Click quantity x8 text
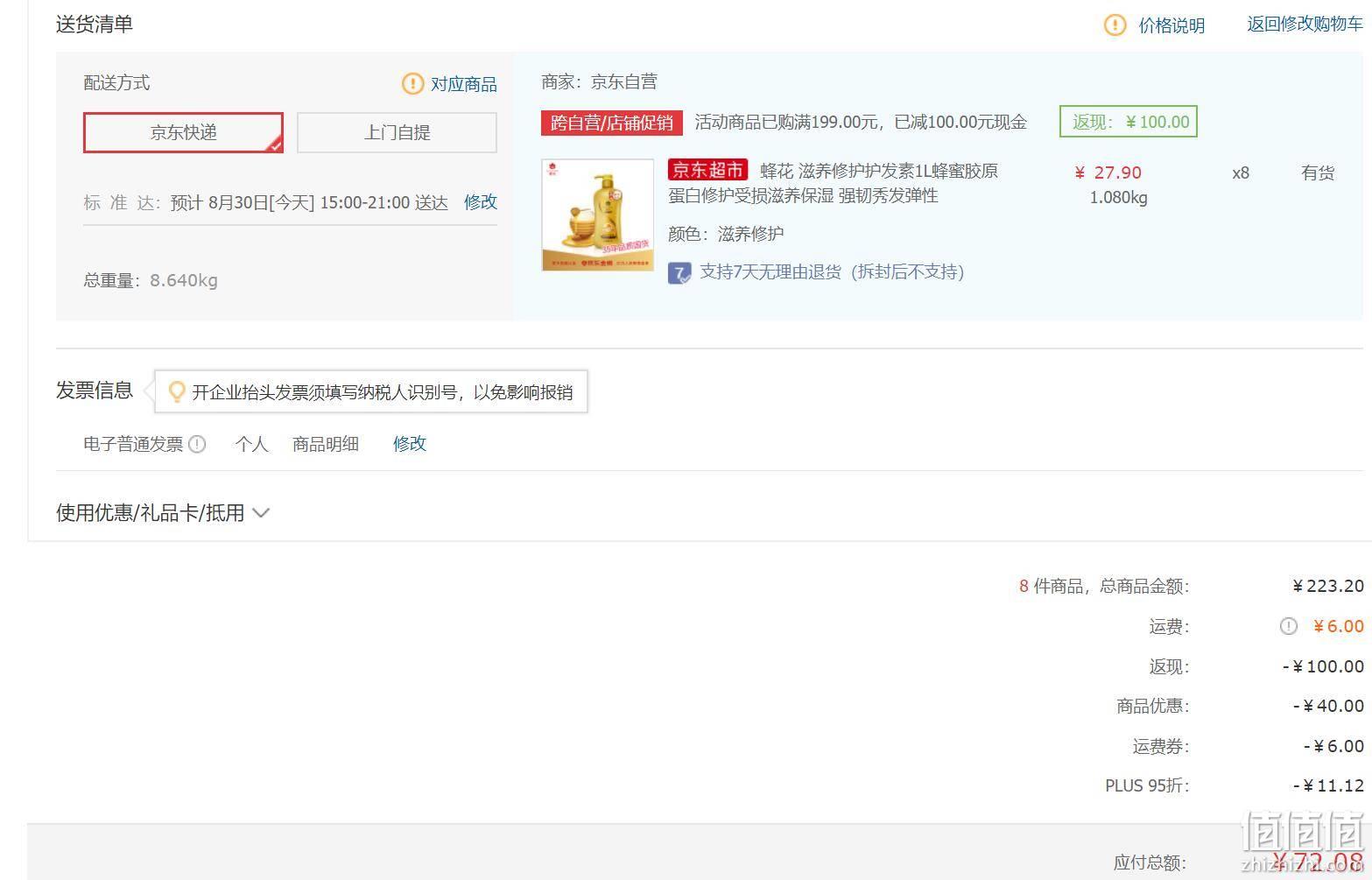The width and height of the screenshot is (1372, 880). coord(1241,173)
